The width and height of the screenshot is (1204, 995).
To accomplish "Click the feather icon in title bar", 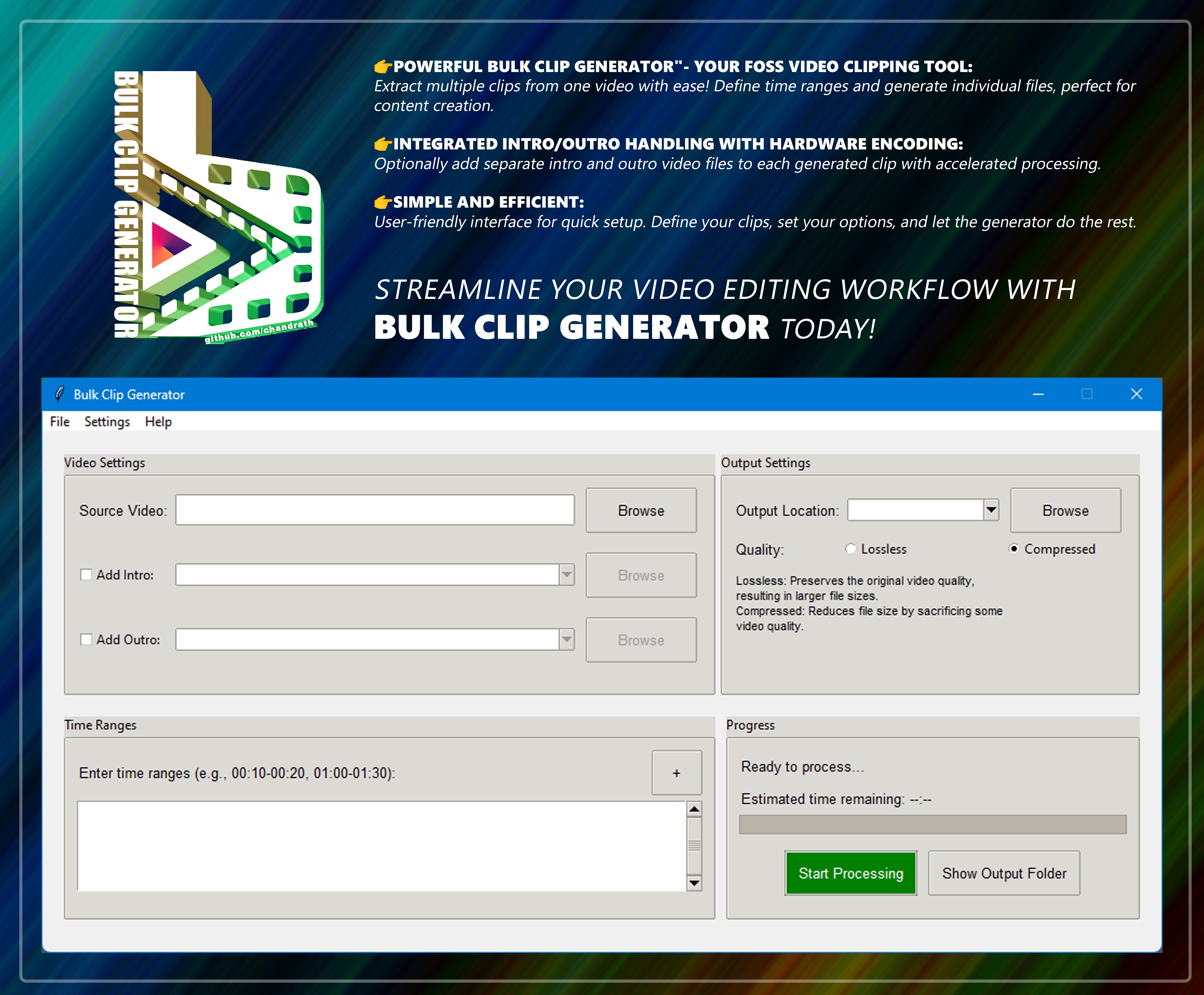I will click(x=59, y=394).
